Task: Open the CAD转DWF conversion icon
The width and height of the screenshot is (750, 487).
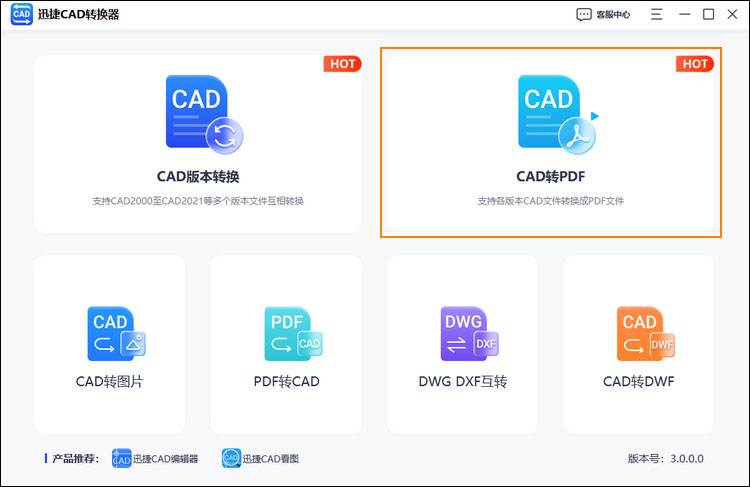Action: pos(646,333)
